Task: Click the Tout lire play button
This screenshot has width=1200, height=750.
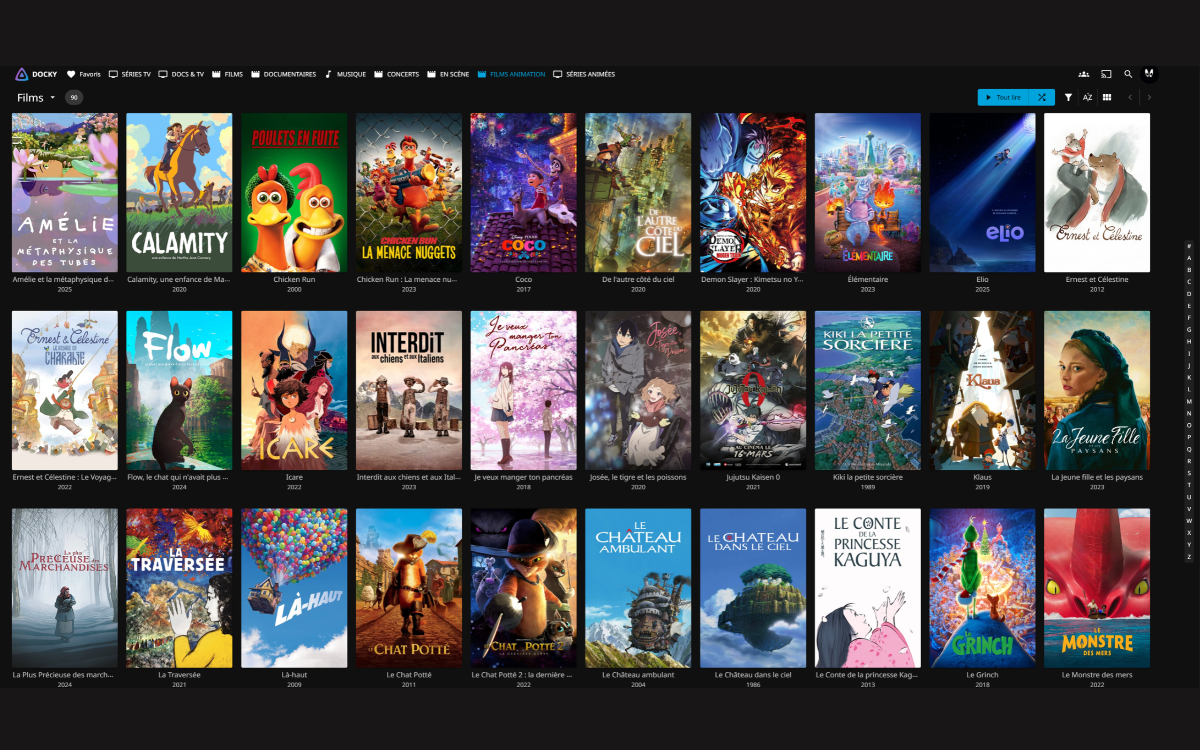Action: point(1004,97)
